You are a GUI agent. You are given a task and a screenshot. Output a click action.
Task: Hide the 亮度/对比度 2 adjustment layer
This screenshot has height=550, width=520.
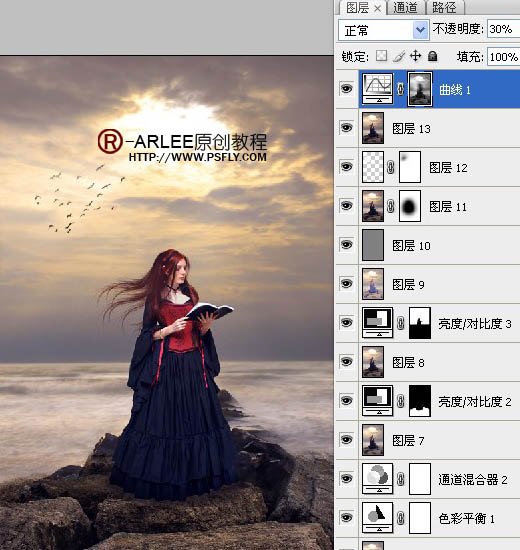pyautogui.click(x=346, y=400)
